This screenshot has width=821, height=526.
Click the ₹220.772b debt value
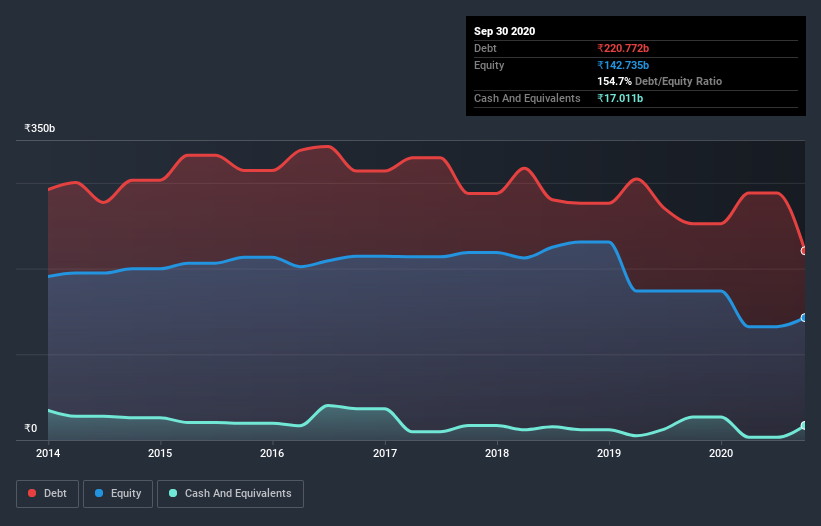pyautogui.click(x=623, y=49)
